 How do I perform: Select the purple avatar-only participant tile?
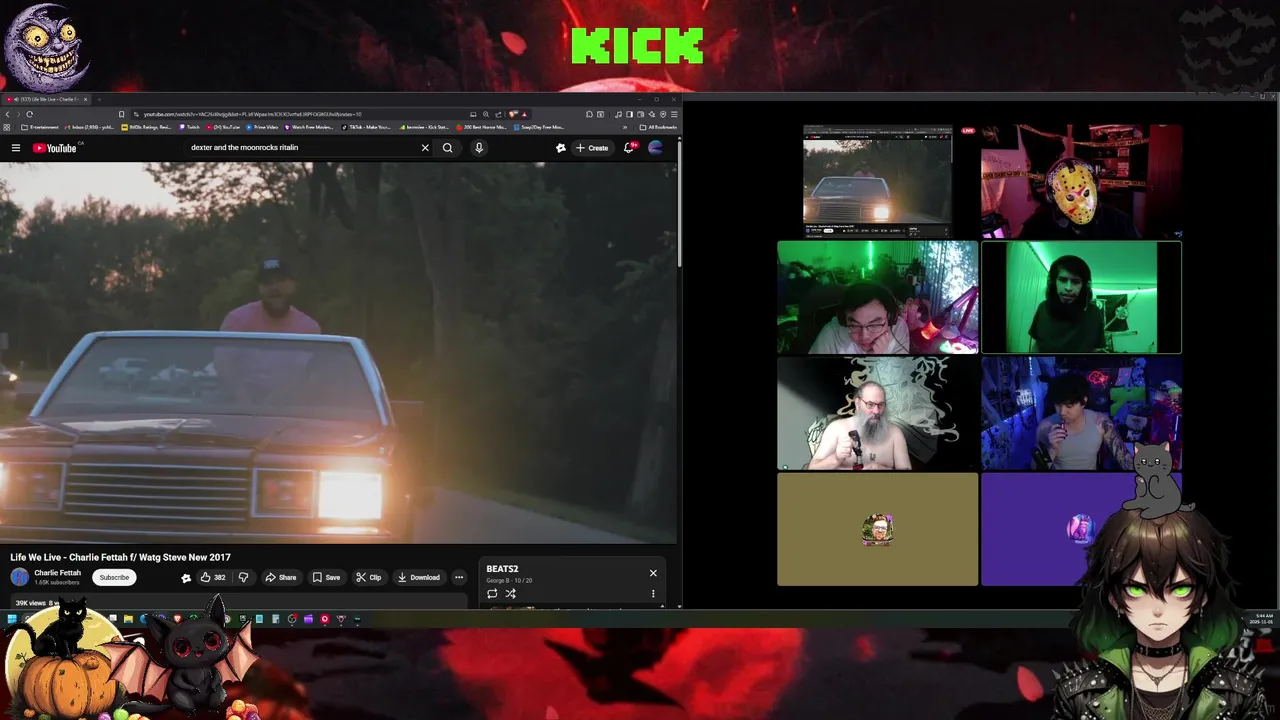tap(1081, 529)
